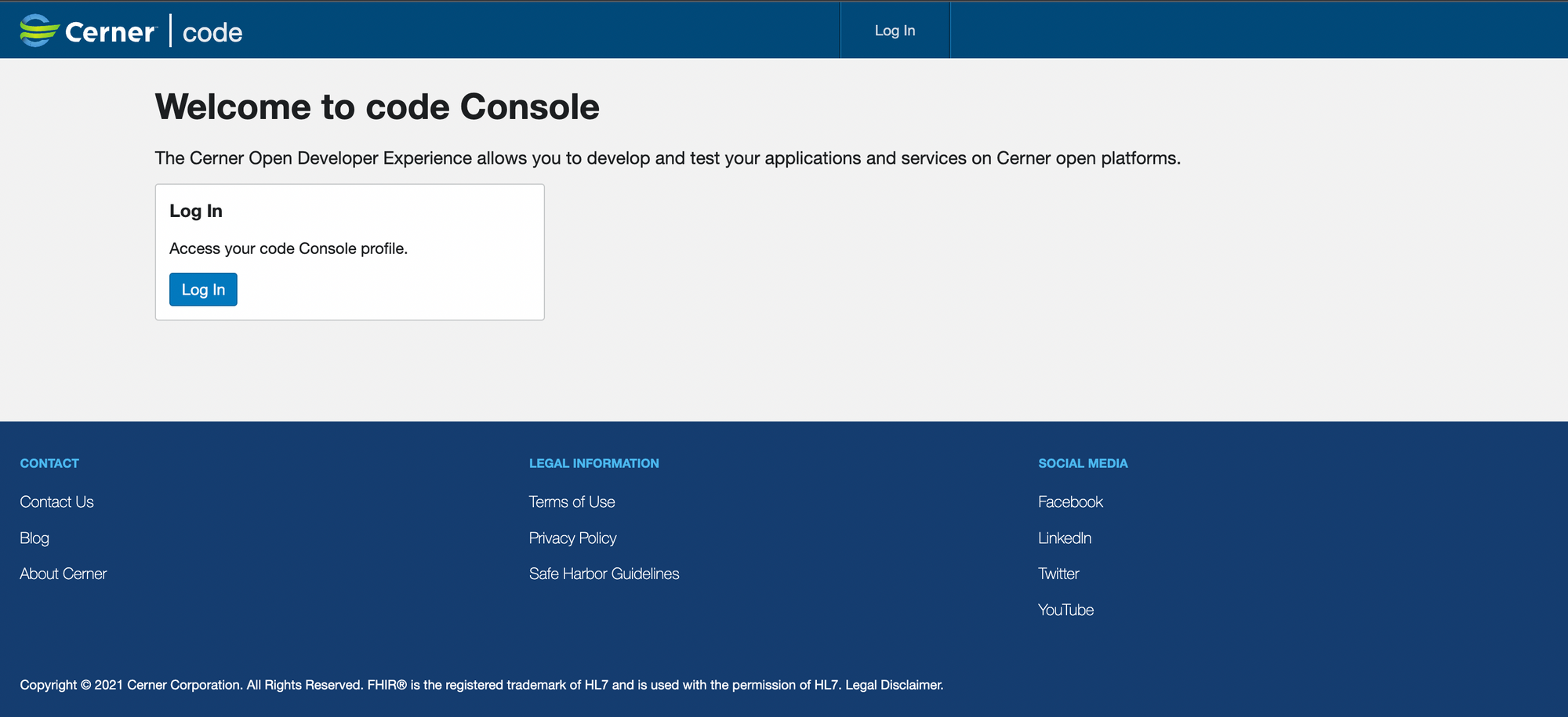Image resolution: width=1568 pixels, height=717 pixels.
Task: Click the Log In card heading
Action: (x=196, y=211)
